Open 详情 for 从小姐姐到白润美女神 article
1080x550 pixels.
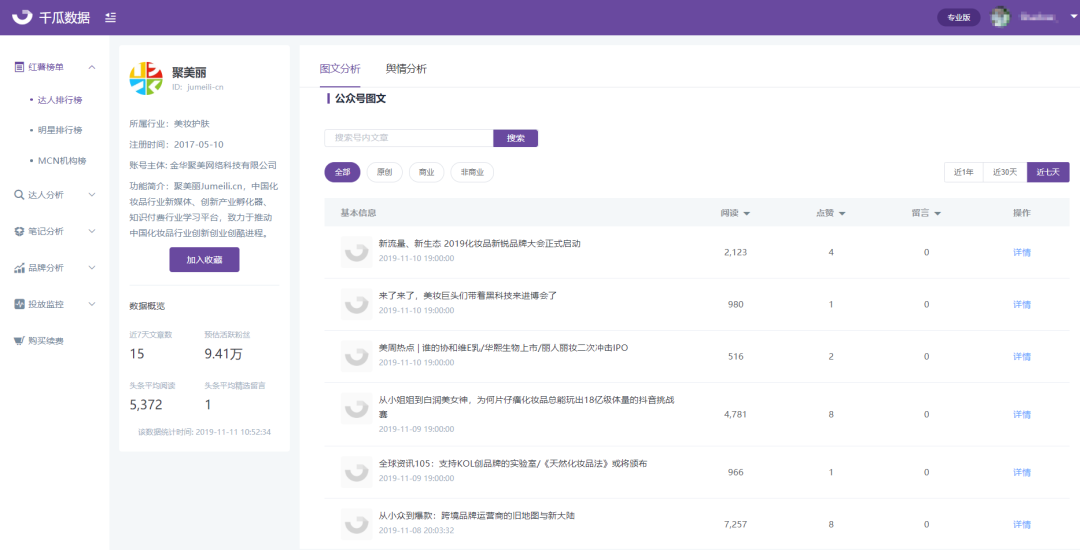coord(1021,414)
